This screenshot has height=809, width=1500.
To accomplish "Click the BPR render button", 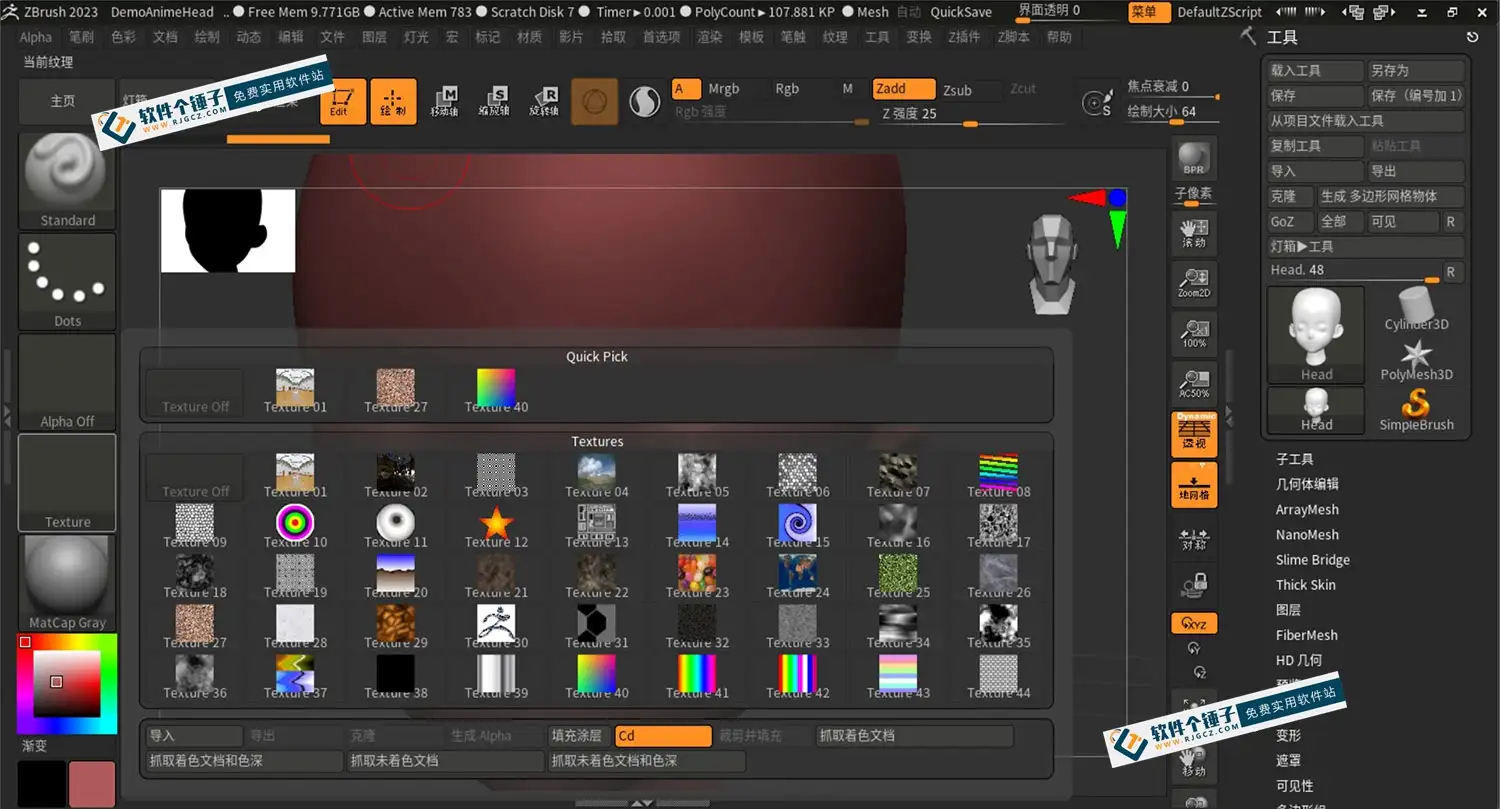I will (x=1194, y=157).
